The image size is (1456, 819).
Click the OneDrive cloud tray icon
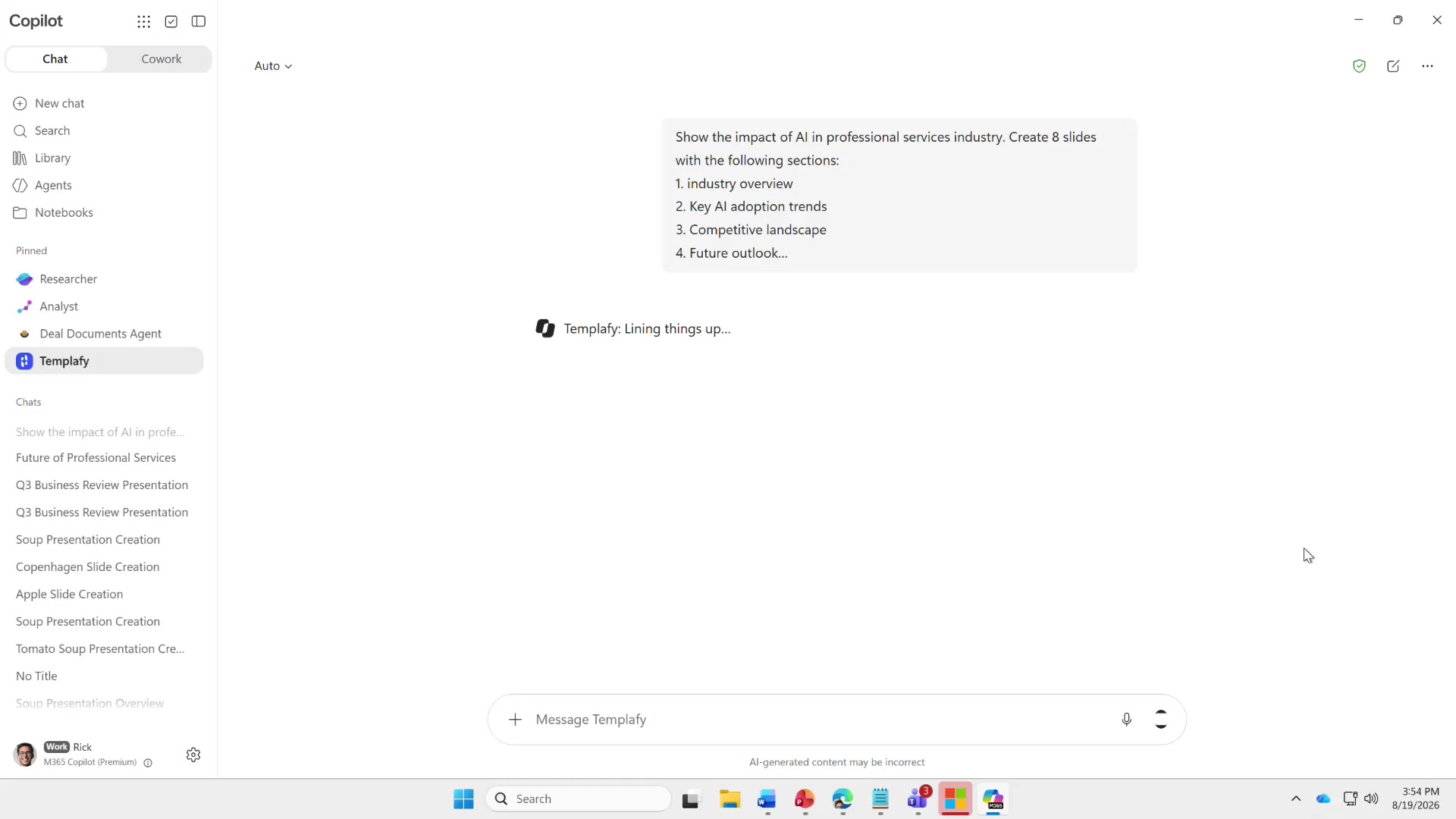click(x=1323, y=799)
